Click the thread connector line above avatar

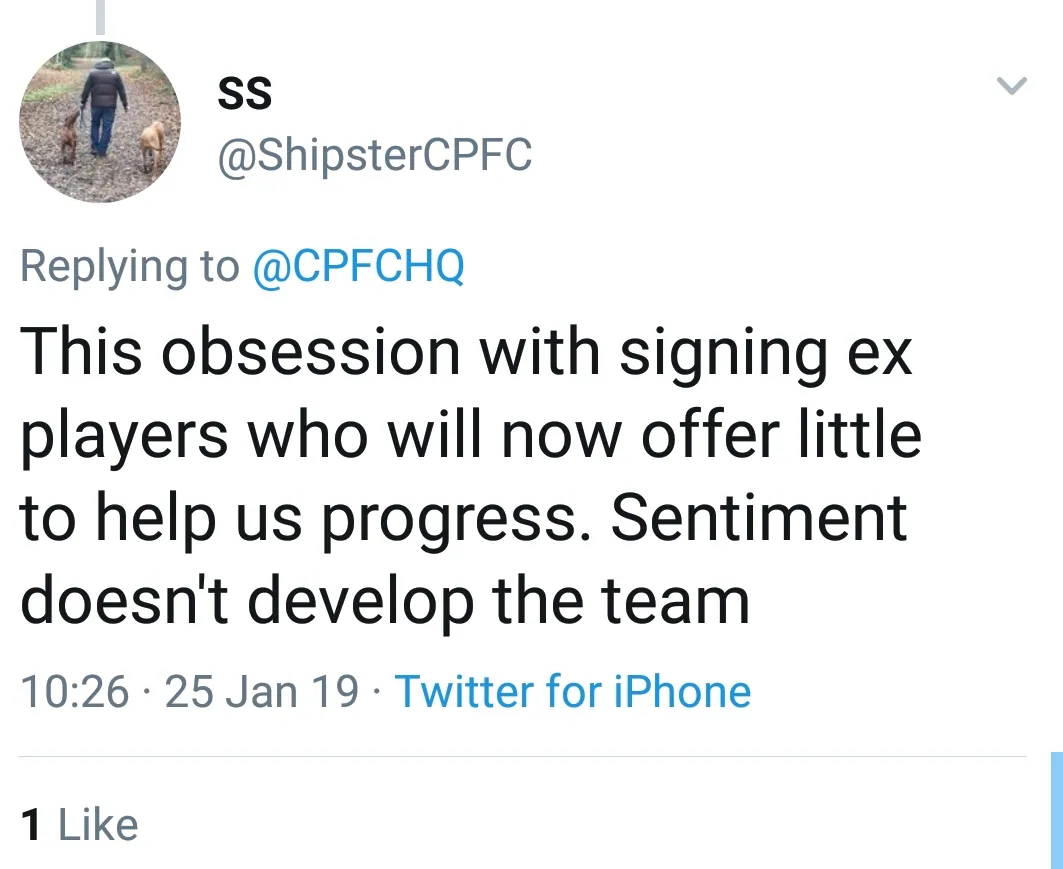click(x=100, y=15)
